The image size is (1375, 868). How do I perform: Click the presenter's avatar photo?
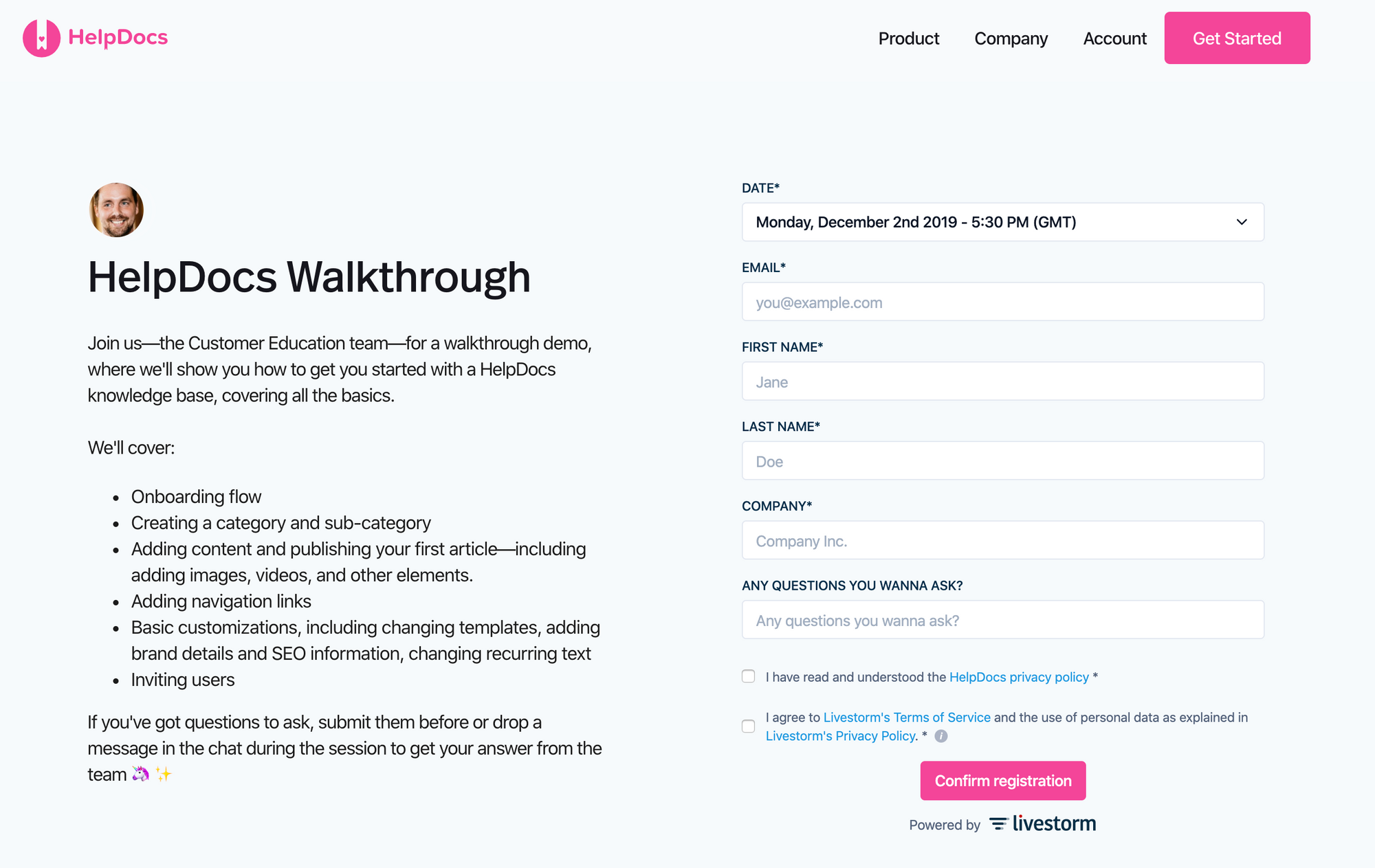[115, 210]
